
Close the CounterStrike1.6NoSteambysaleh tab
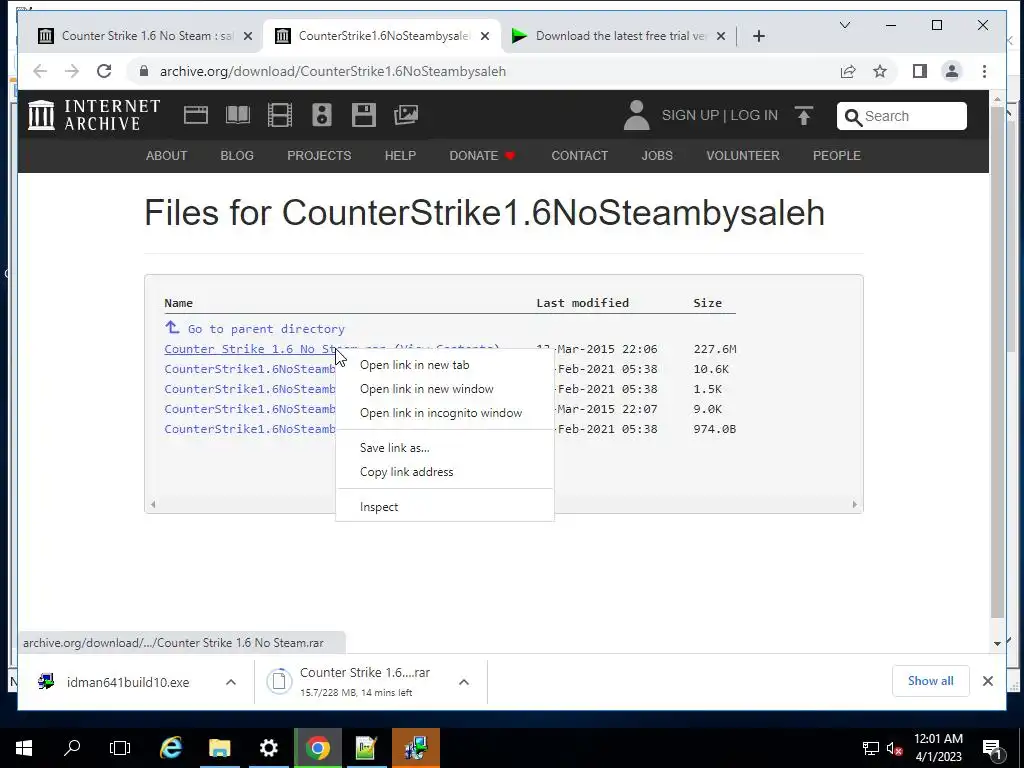485,36
